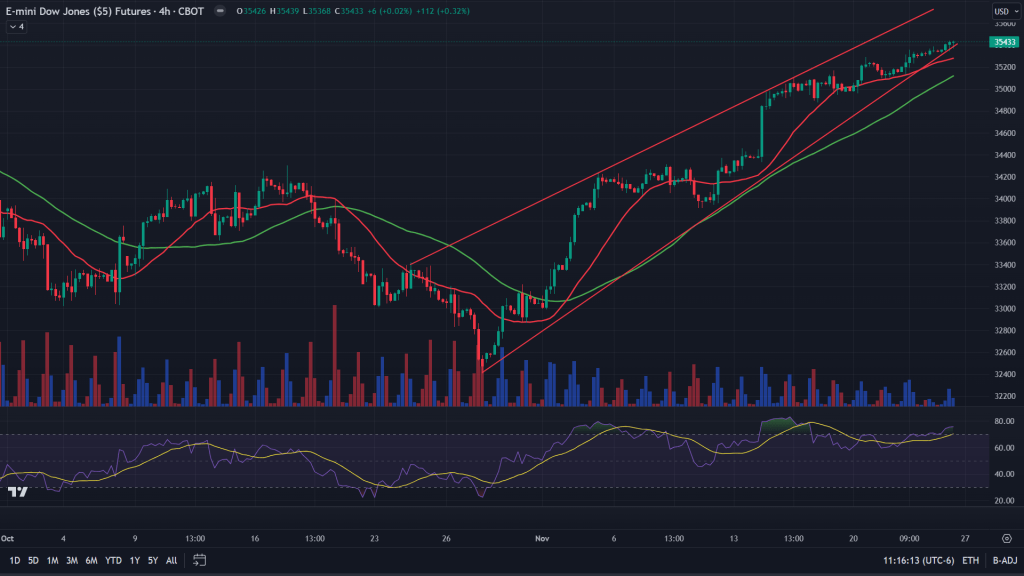Choose the 5Y date range
This screenshot has width=1024, height=576.
pyautogui.click(x=153, y=560)
